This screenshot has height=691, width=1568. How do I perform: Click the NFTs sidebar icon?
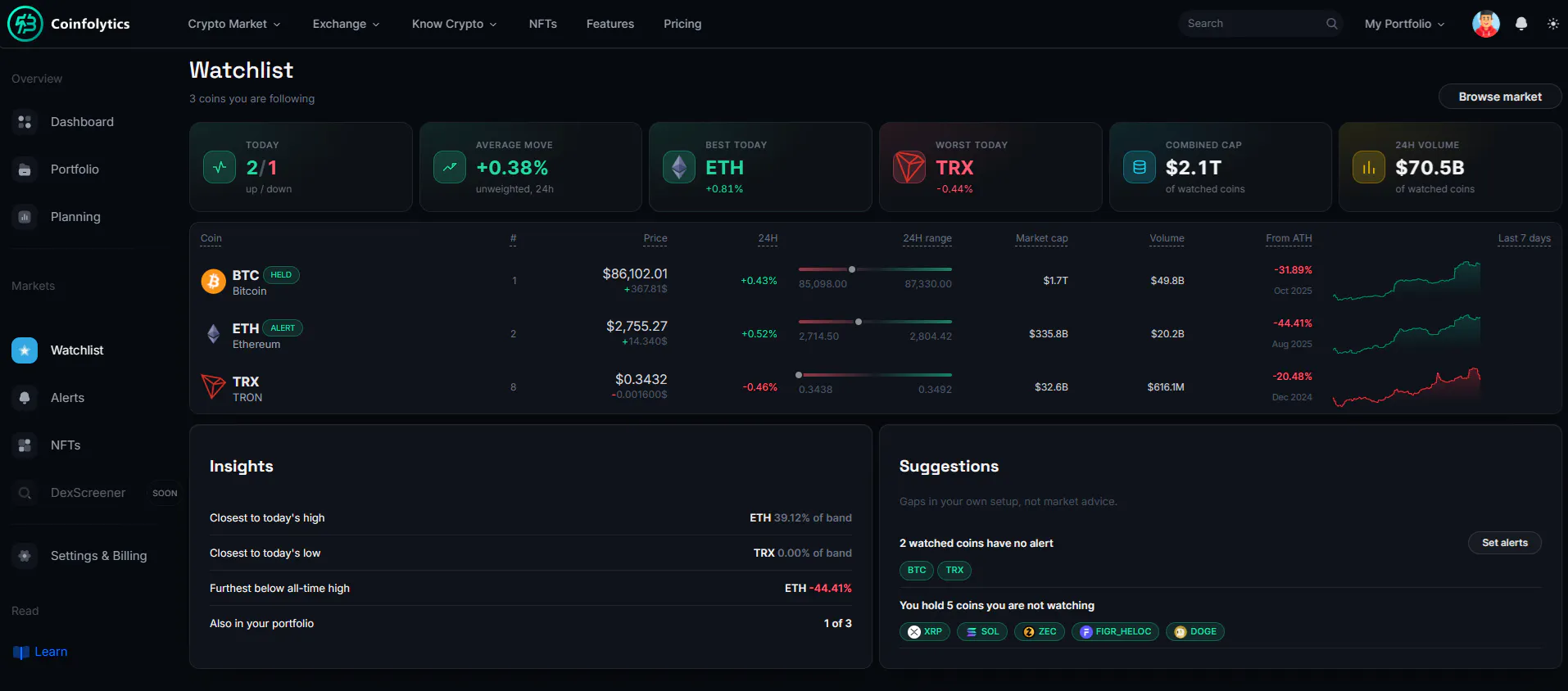25,445
